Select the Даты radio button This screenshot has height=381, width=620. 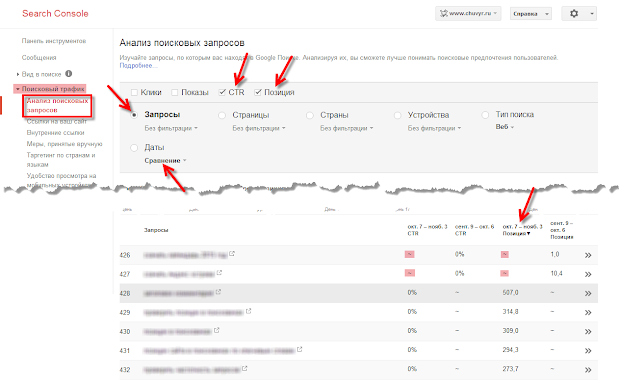tap(134, 148)
